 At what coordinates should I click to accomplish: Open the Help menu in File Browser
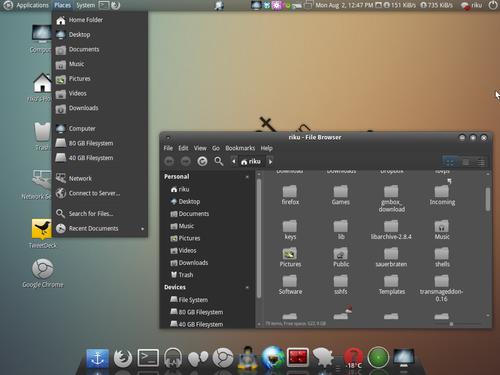[x=266, y=148]
